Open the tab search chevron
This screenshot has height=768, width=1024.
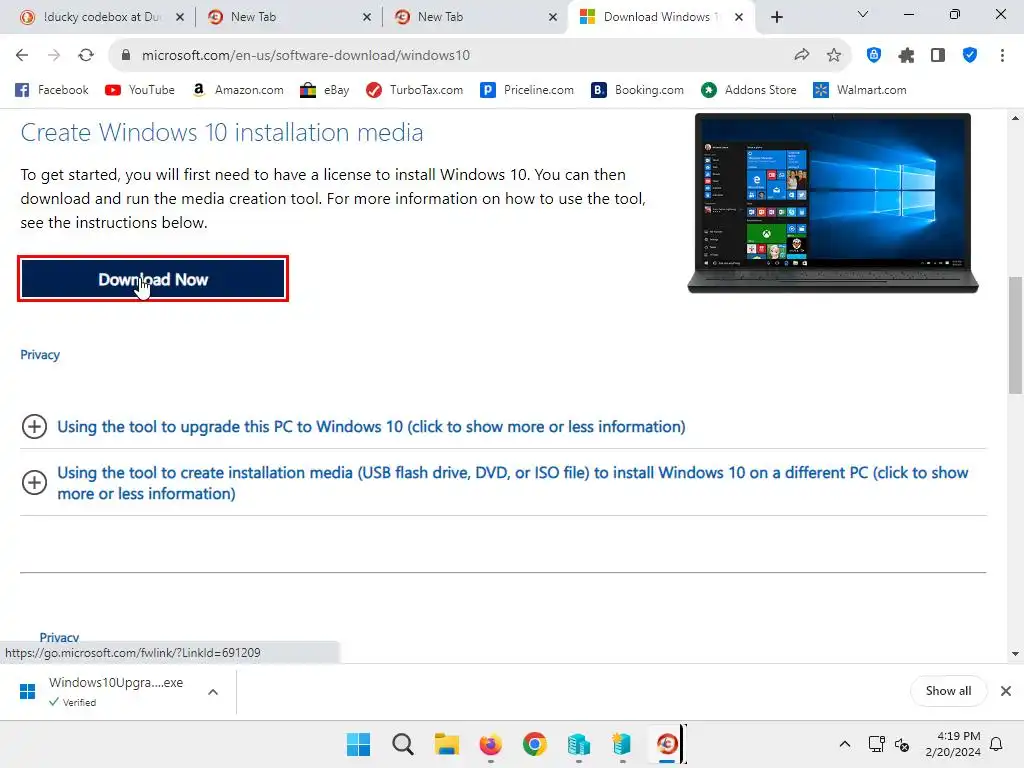pyautogui.click(x=863, y=14)
